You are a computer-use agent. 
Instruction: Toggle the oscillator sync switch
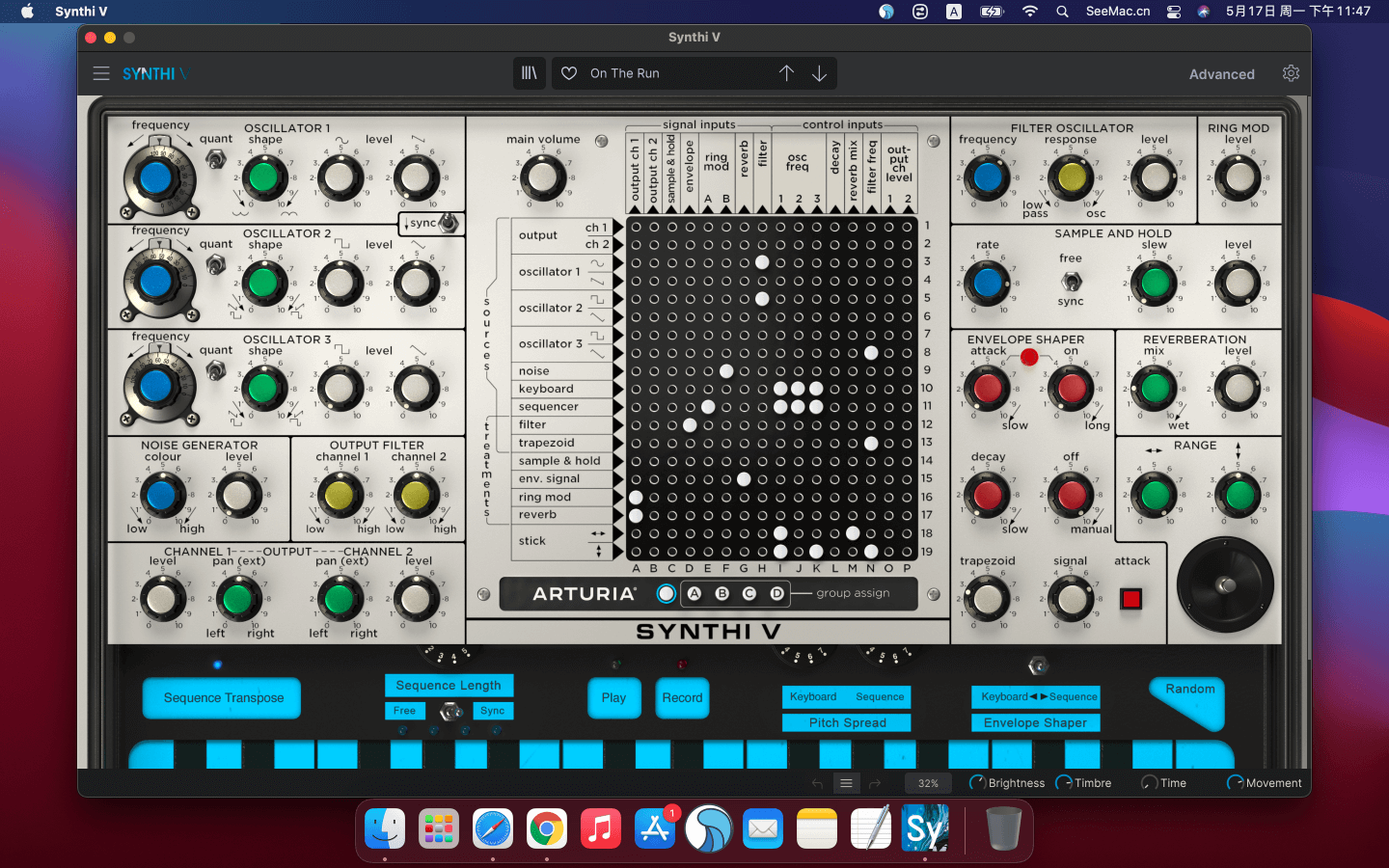(447, 224)
